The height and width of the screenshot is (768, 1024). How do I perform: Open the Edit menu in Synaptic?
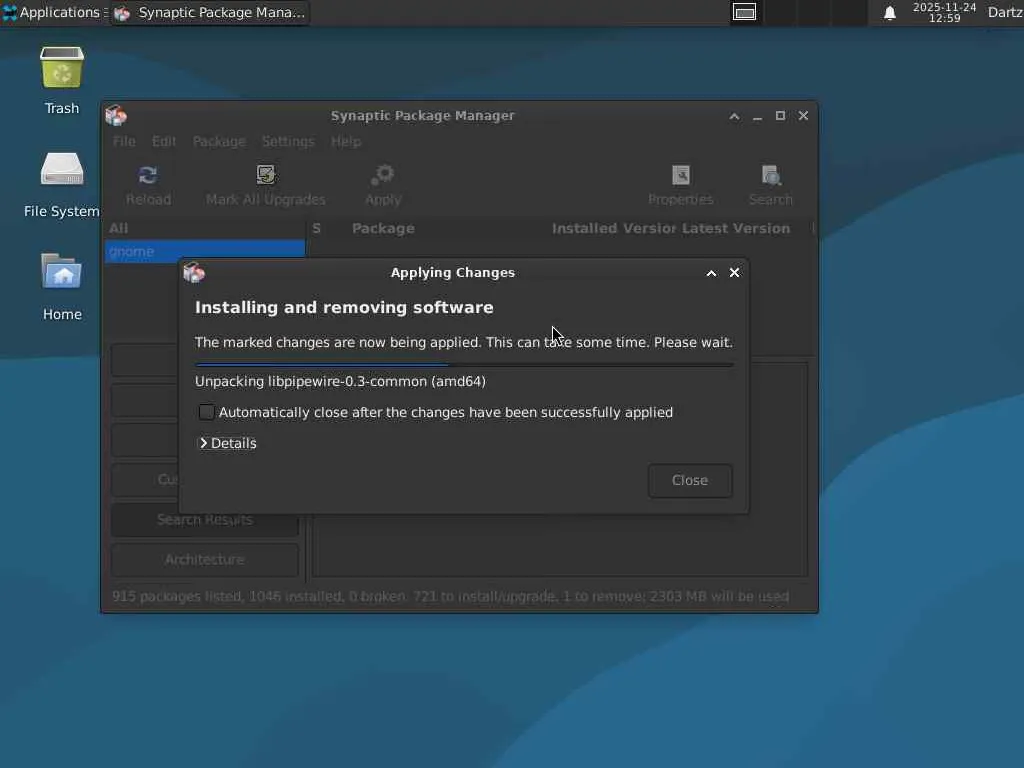[164, 141]
